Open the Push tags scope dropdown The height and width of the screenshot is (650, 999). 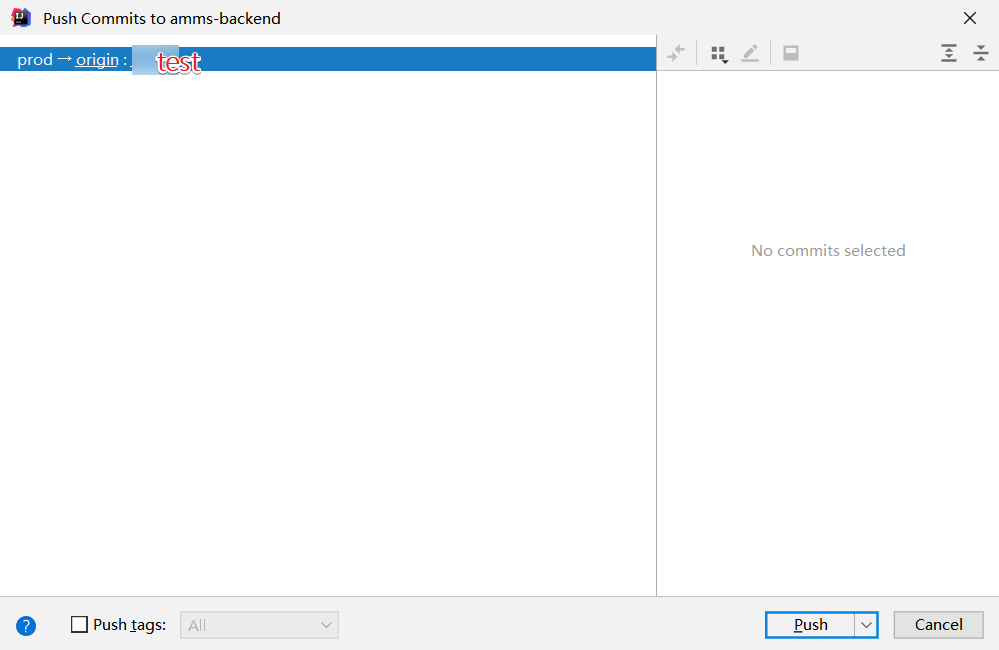(x=325, y=624)
